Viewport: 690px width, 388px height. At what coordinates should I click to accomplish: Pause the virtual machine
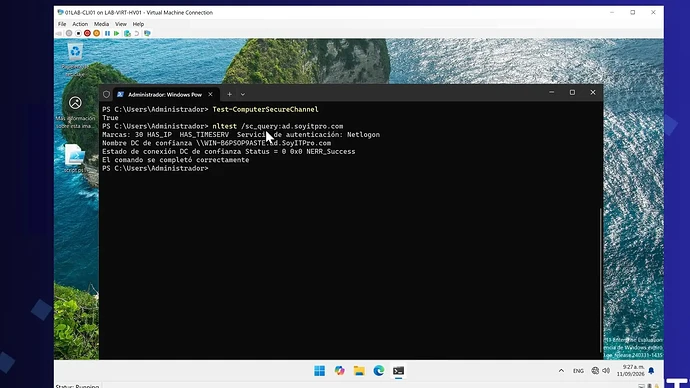click(x=107, y=33)
